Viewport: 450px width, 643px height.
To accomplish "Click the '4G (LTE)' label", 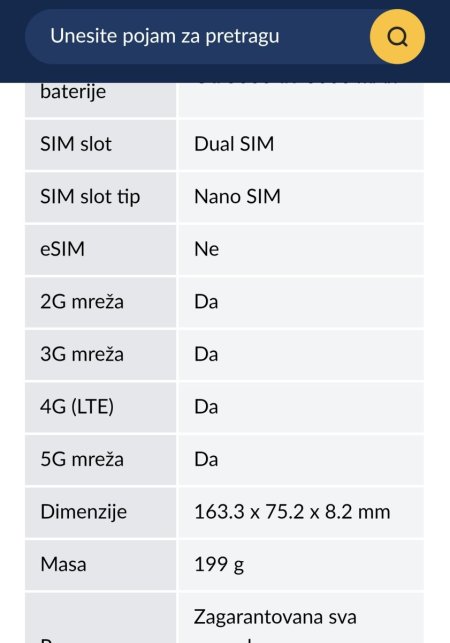I will coord(77,407).
